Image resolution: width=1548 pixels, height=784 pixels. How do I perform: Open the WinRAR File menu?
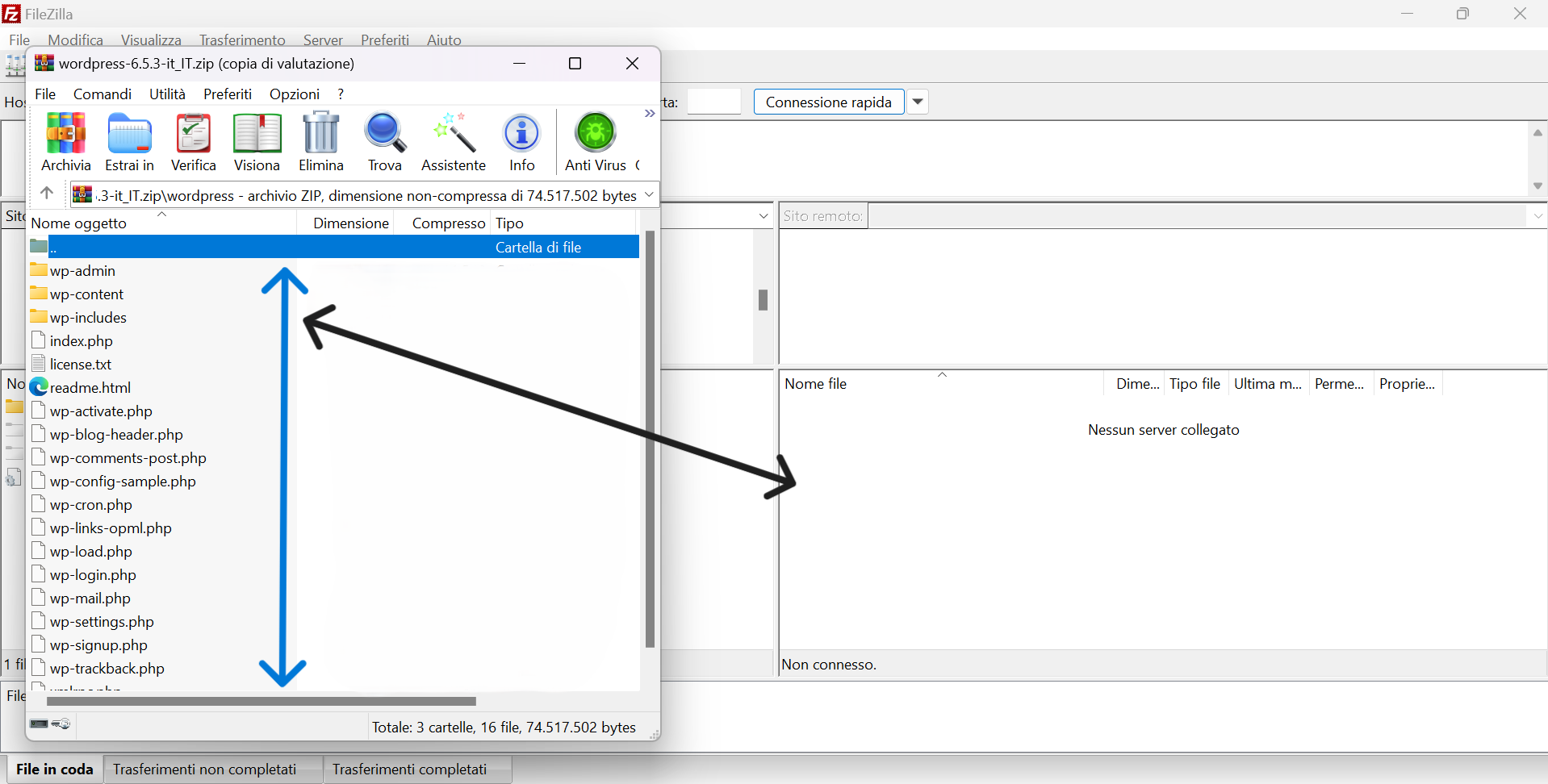point(46,94)
